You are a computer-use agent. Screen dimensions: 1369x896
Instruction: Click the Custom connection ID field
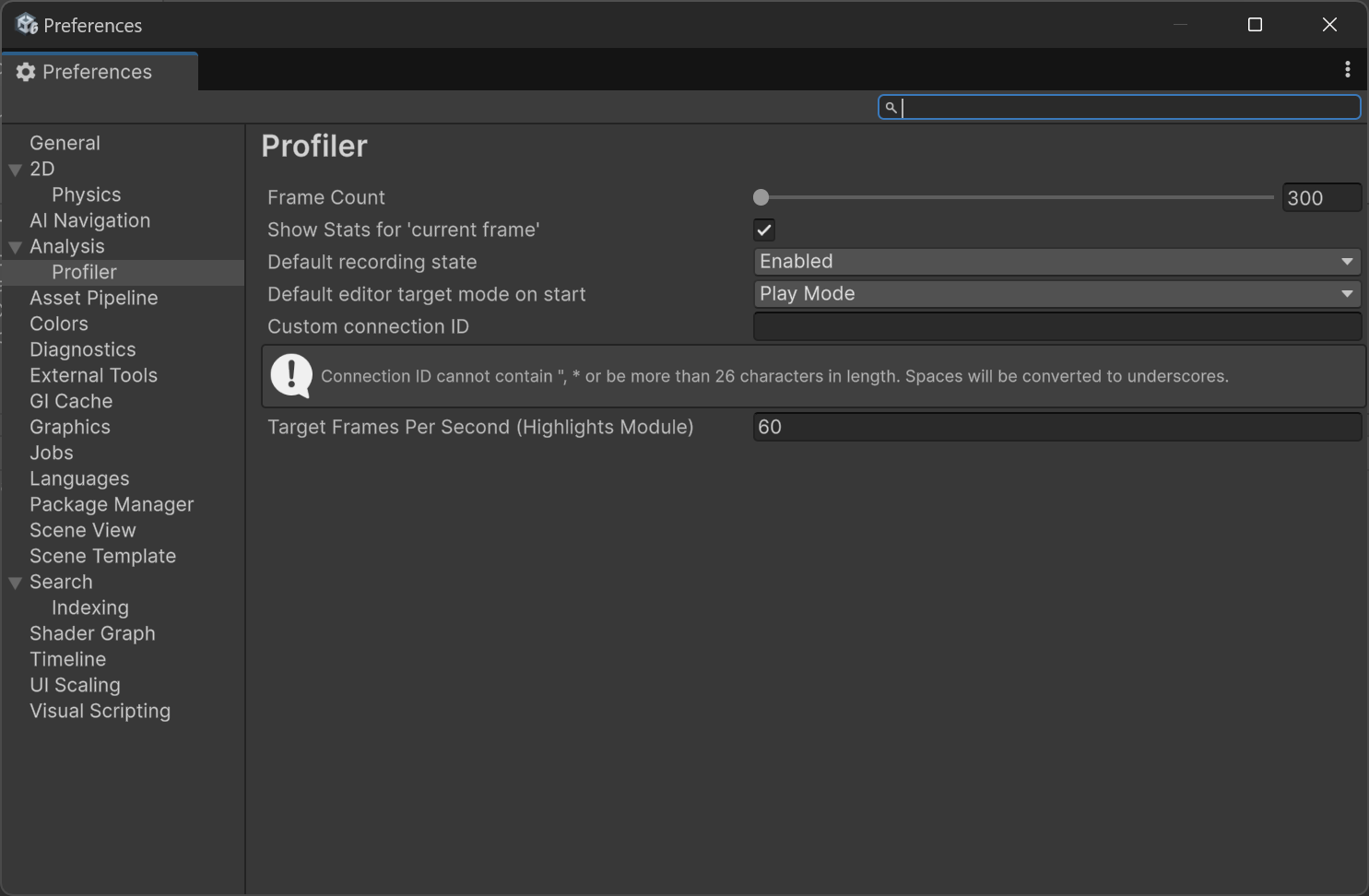[x=1056, y=326]
